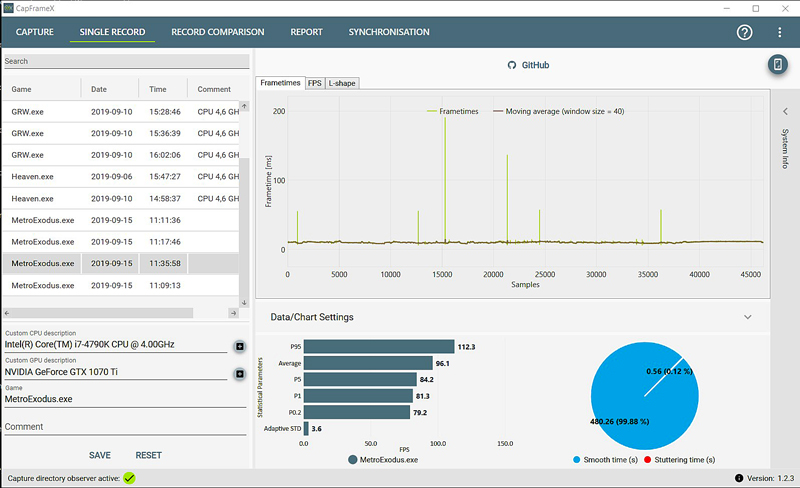The width and height of the screenshot is (800, 488).
Task: Click the right arrow of horizontal scrollbar
Action: (x=233, y=313)
